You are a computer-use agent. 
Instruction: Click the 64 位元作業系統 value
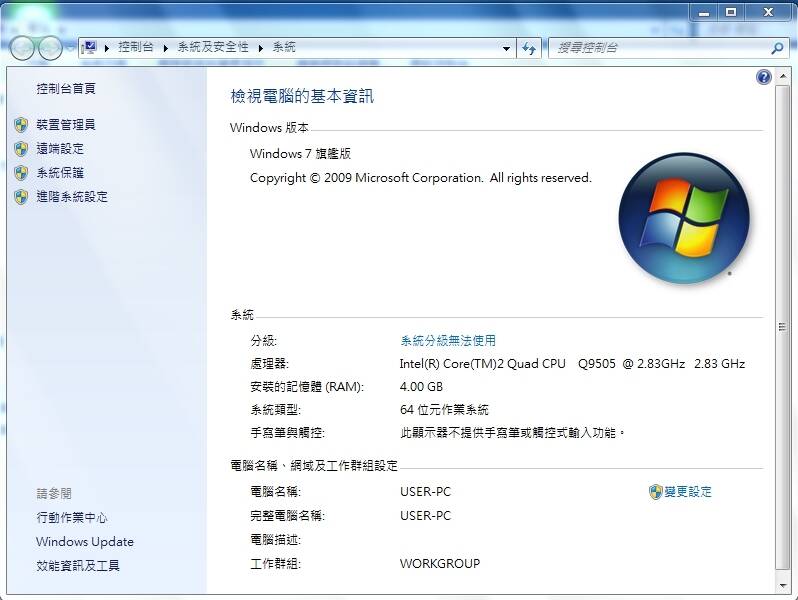444,410
